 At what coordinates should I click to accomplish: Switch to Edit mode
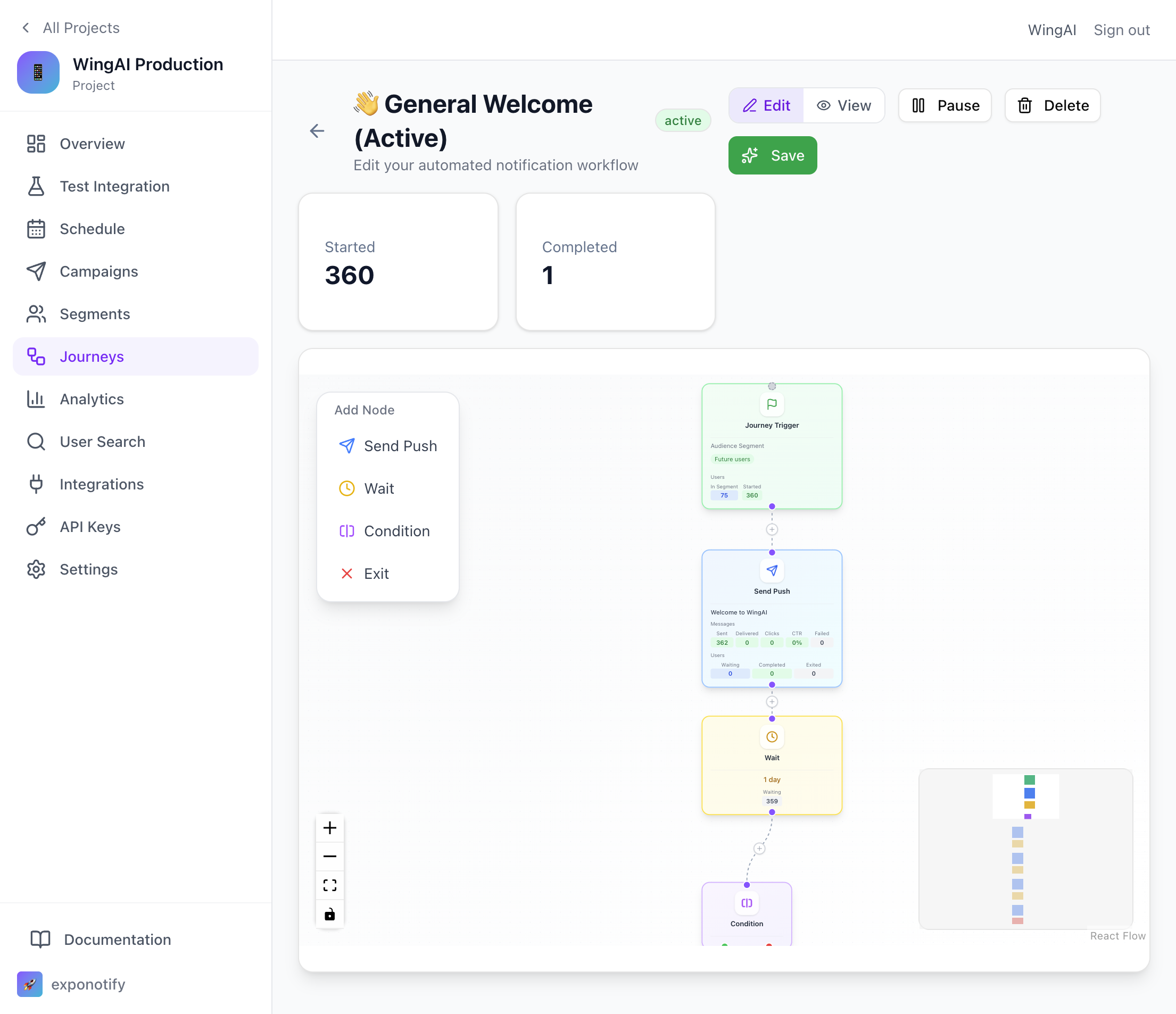(766, 105)
